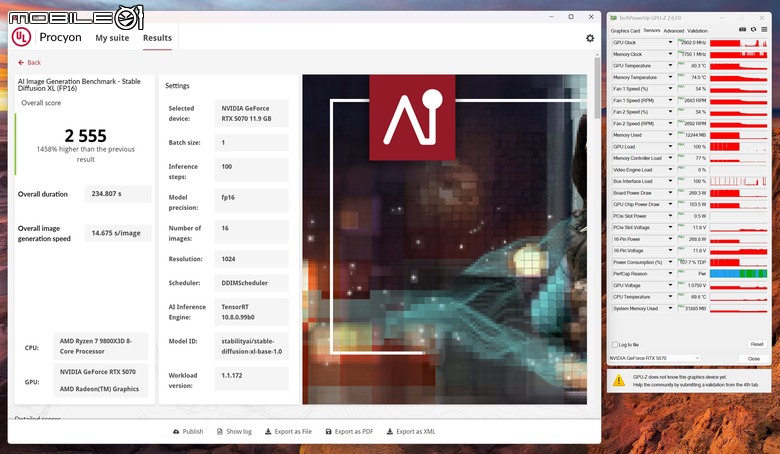
Task: Click Workload version 1.1.172 value
Action: pos(251,378)
